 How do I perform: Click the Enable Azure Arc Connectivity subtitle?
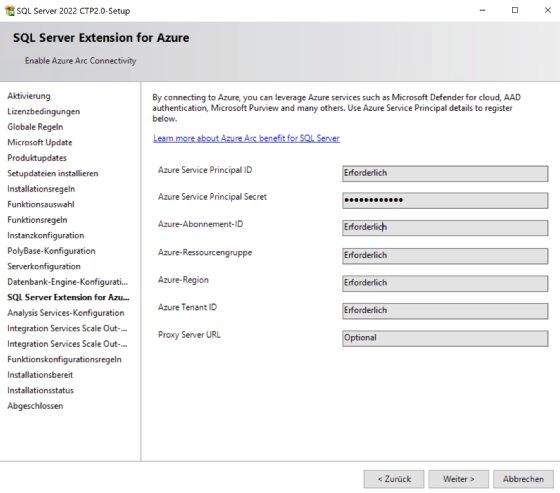point(80,61)
